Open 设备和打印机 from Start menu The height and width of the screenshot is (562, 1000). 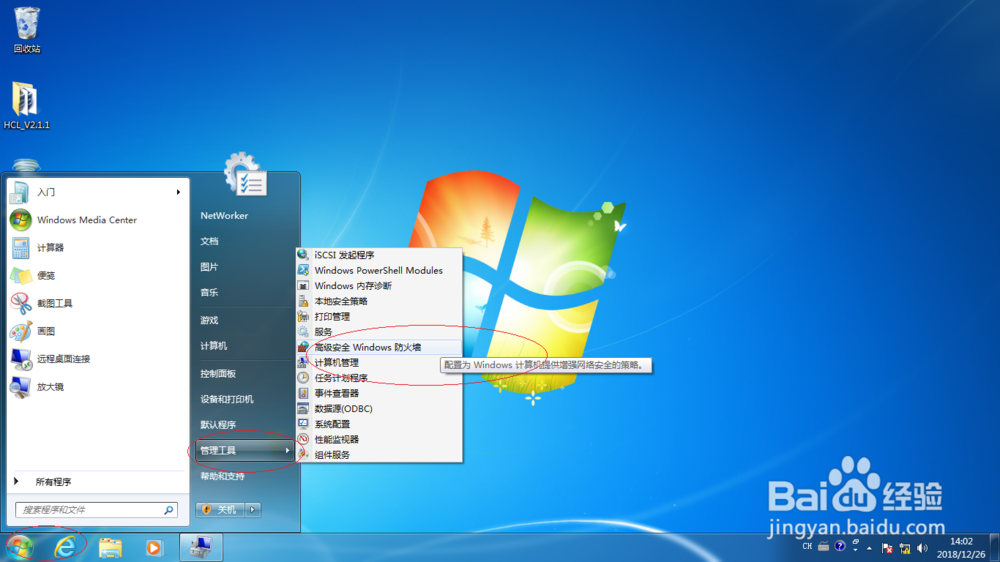point(226,399)
